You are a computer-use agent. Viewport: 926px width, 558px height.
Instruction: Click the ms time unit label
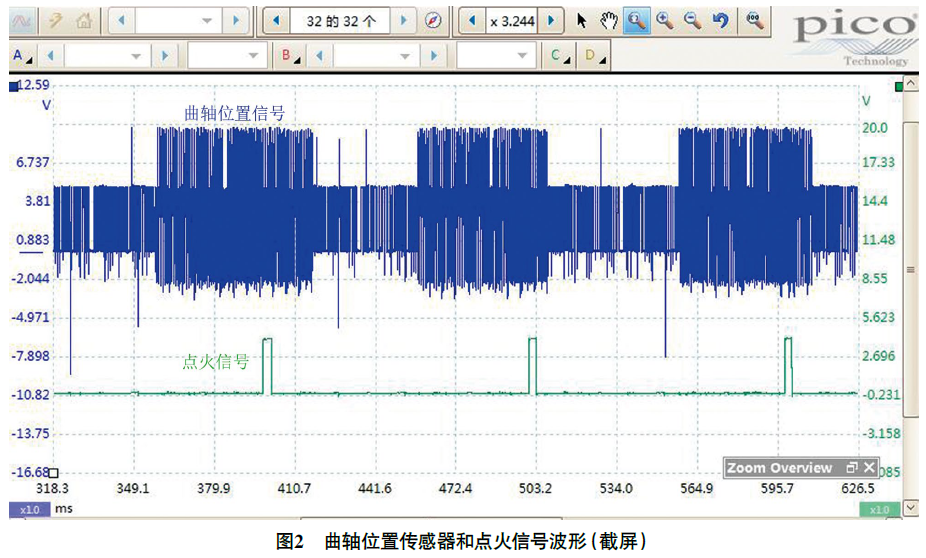point(64,508)
